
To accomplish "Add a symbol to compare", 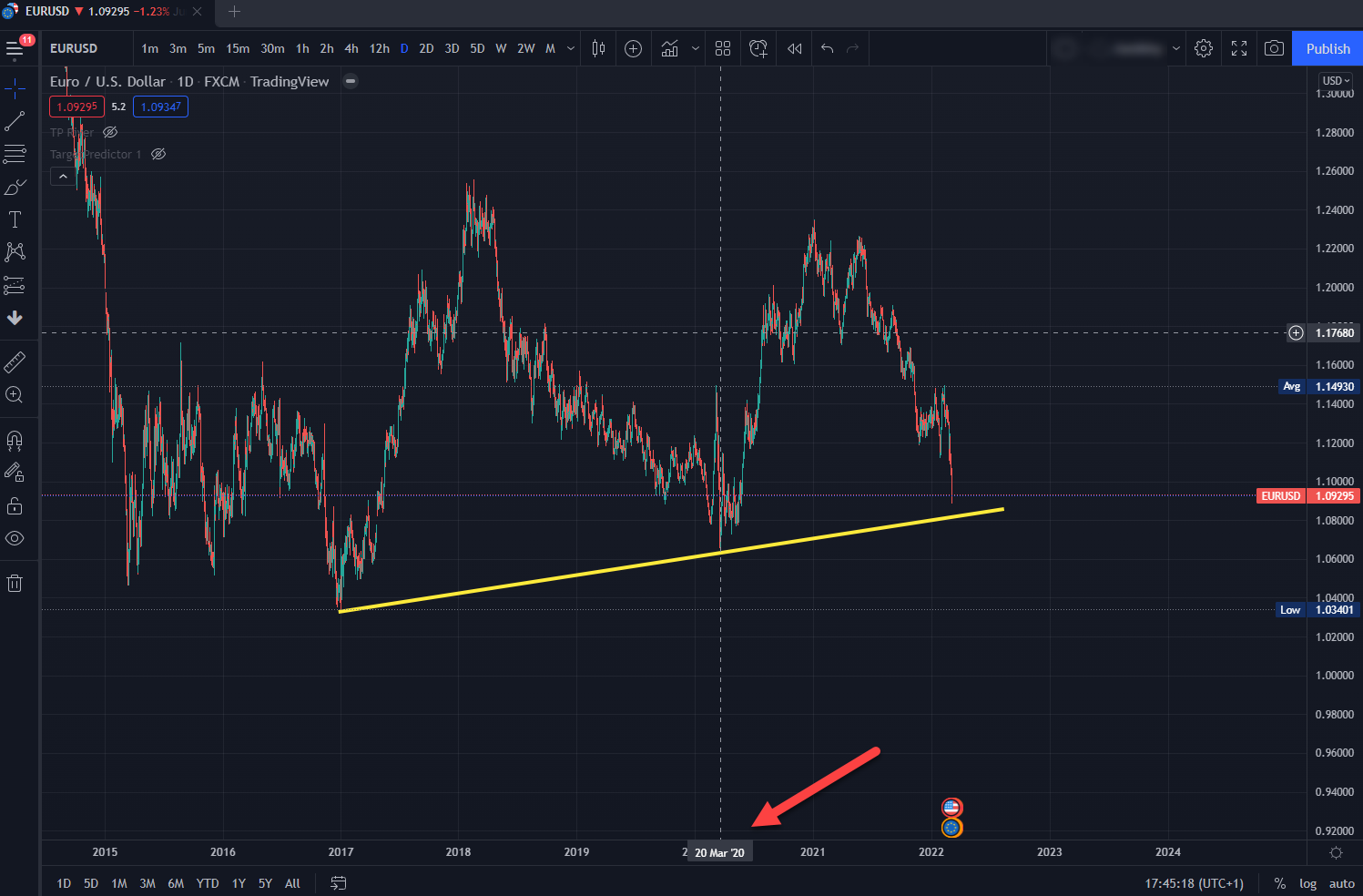I will (x=634, y=48).
